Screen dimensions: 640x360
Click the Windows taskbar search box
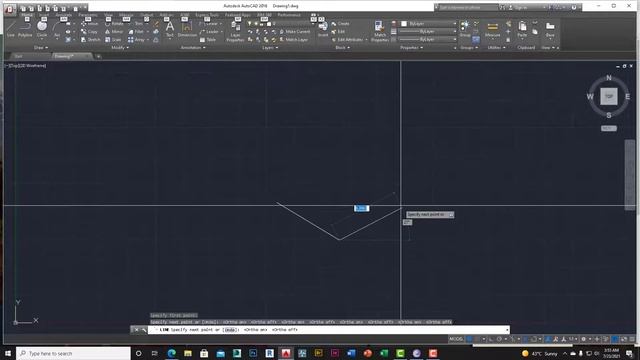point(73,353)
